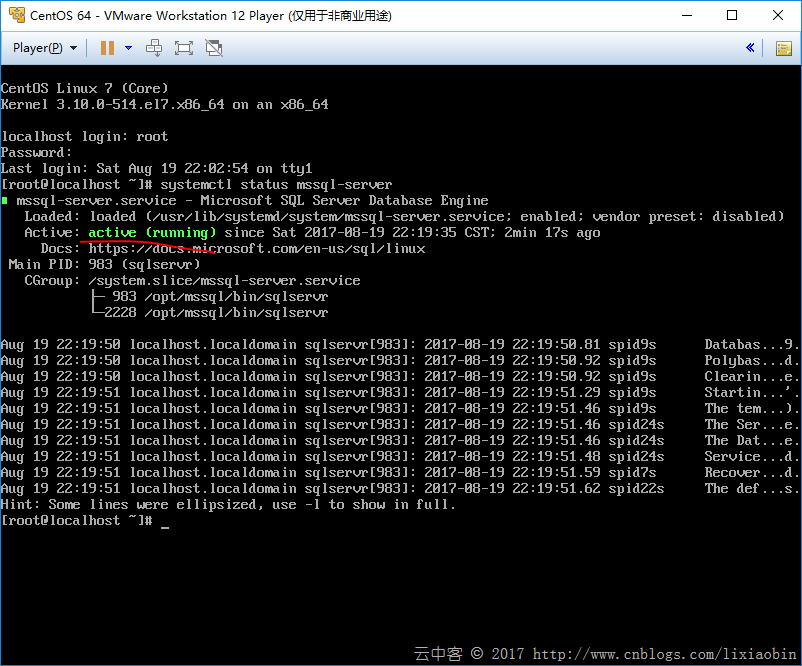Click the 'Hint: Some lines were ellipsized' line
Image resolution: width=802 pixels, height=666 pixels.
(228, 505)
